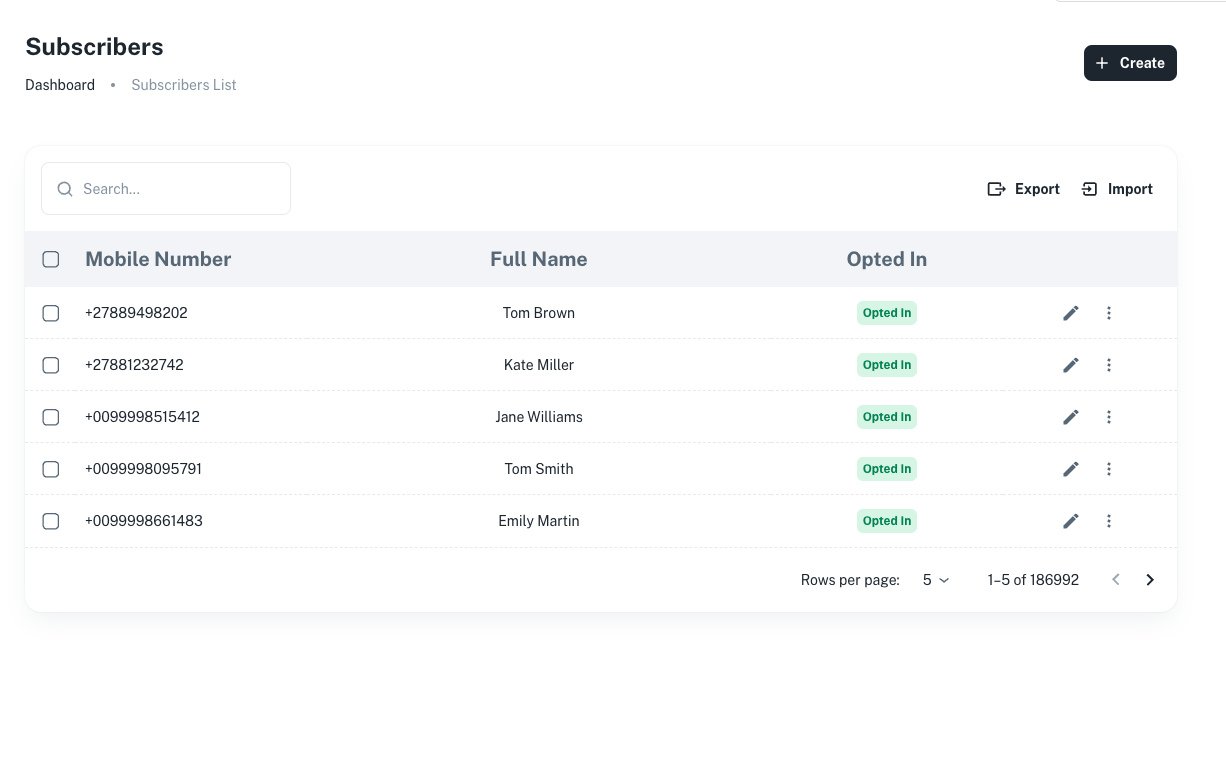Screen dimensions: 1226x761
Task: Sort by the Mobile Number column header
Action: point(158,259)
